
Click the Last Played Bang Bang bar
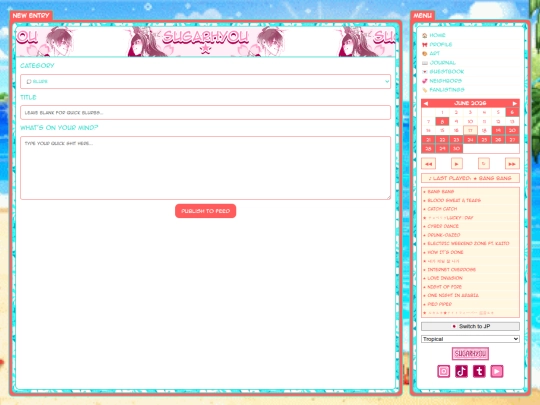(x=470, y=178)
